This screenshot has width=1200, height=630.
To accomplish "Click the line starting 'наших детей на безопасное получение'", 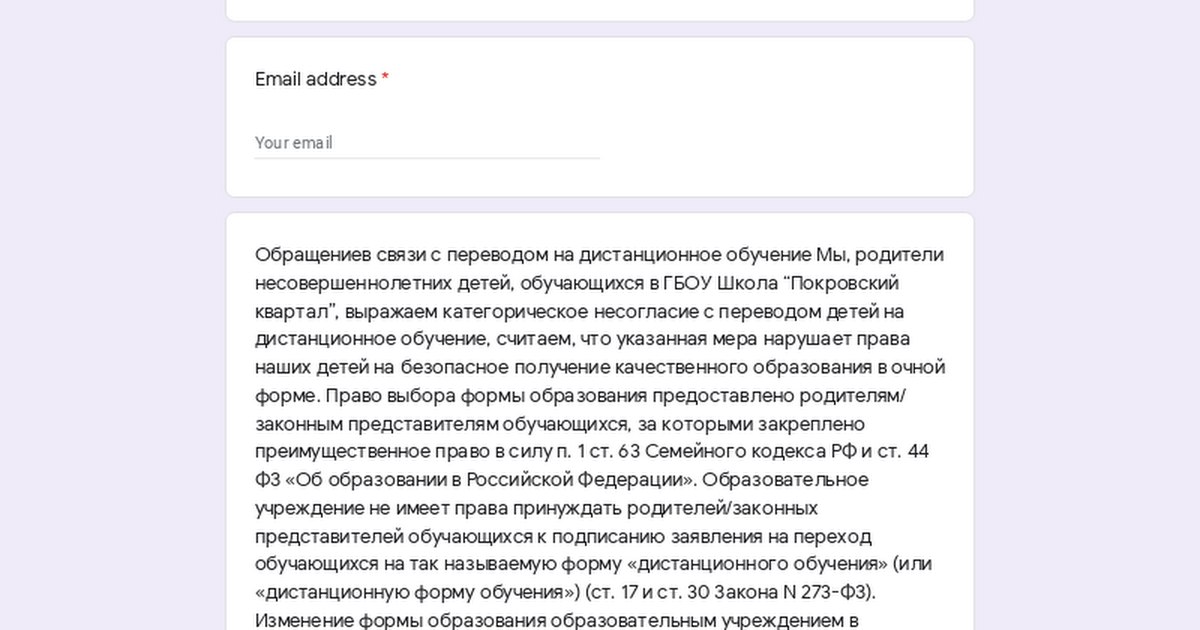I will [x=600, y=367].
